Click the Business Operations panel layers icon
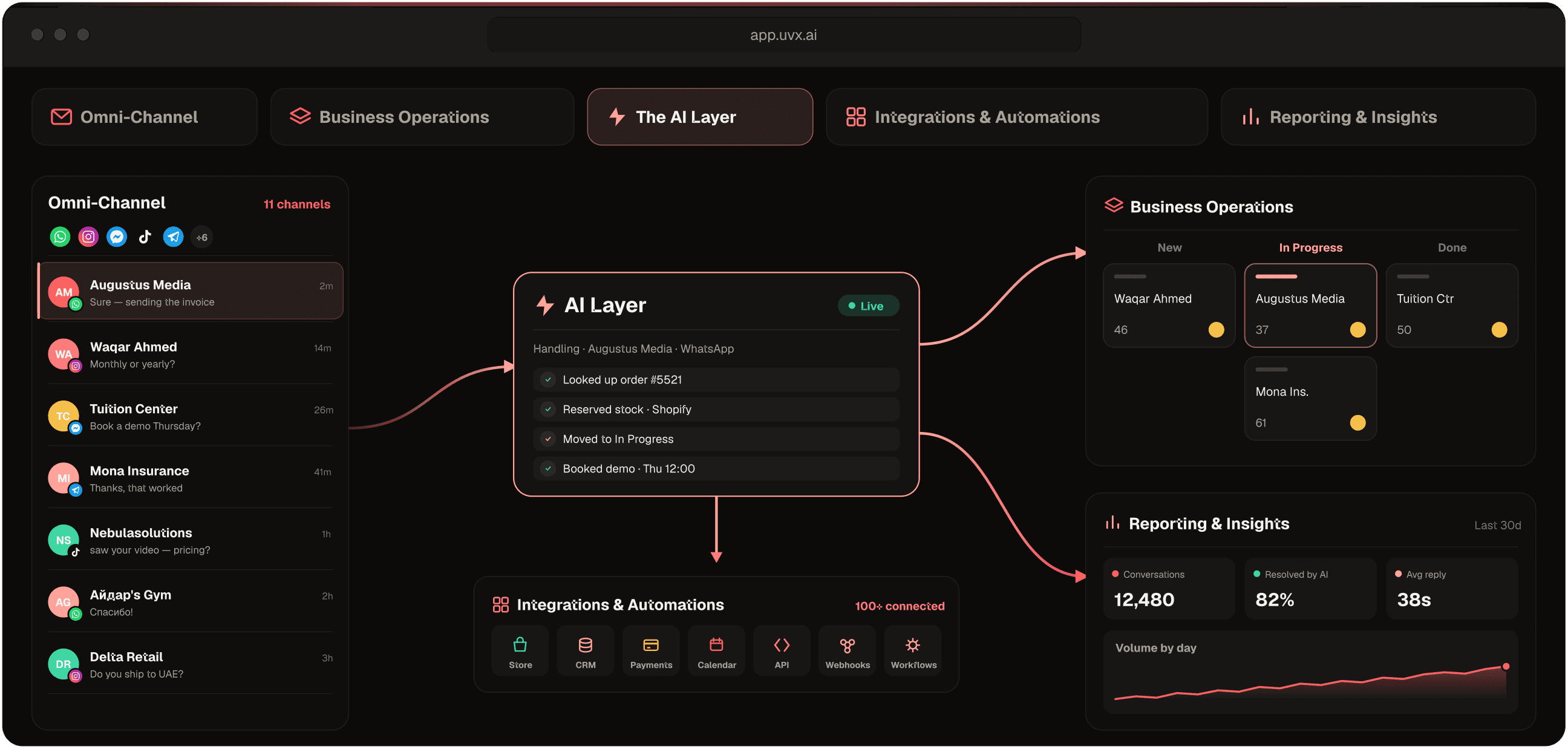 (1114, 206)
